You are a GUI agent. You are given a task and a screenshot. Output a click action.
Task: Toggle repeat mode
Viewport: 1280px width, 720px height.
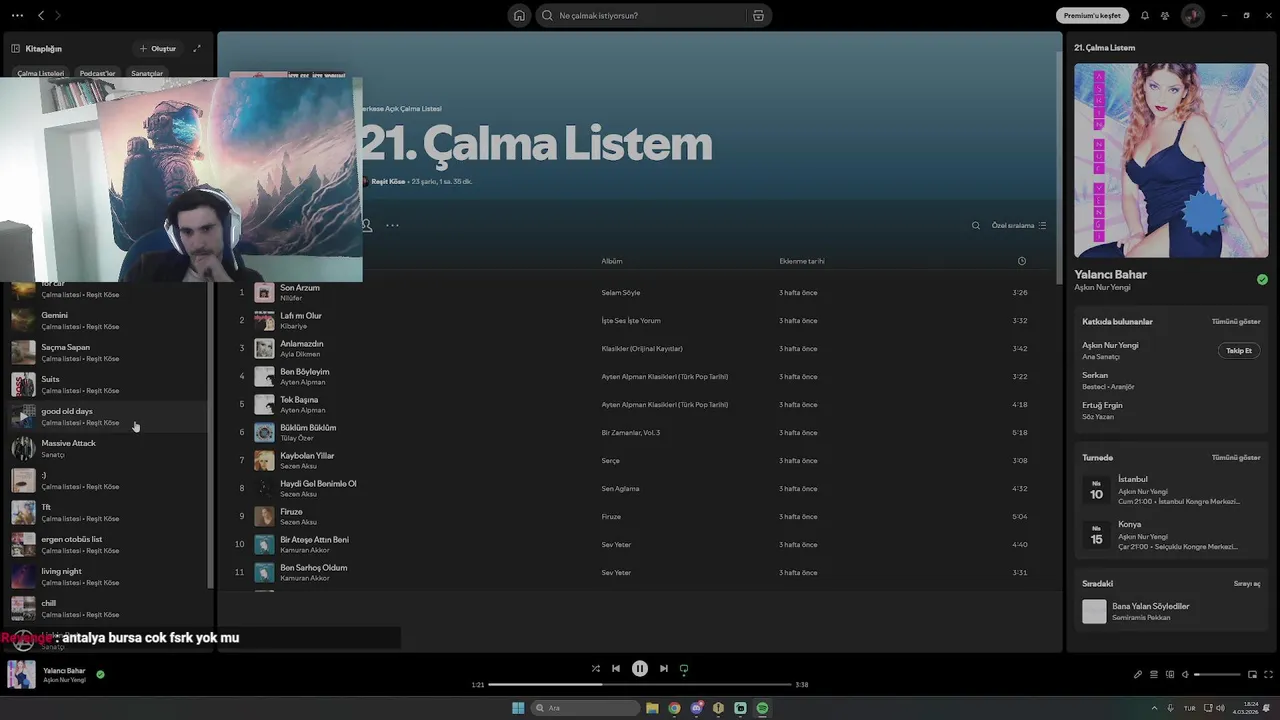tap(684, 668)
